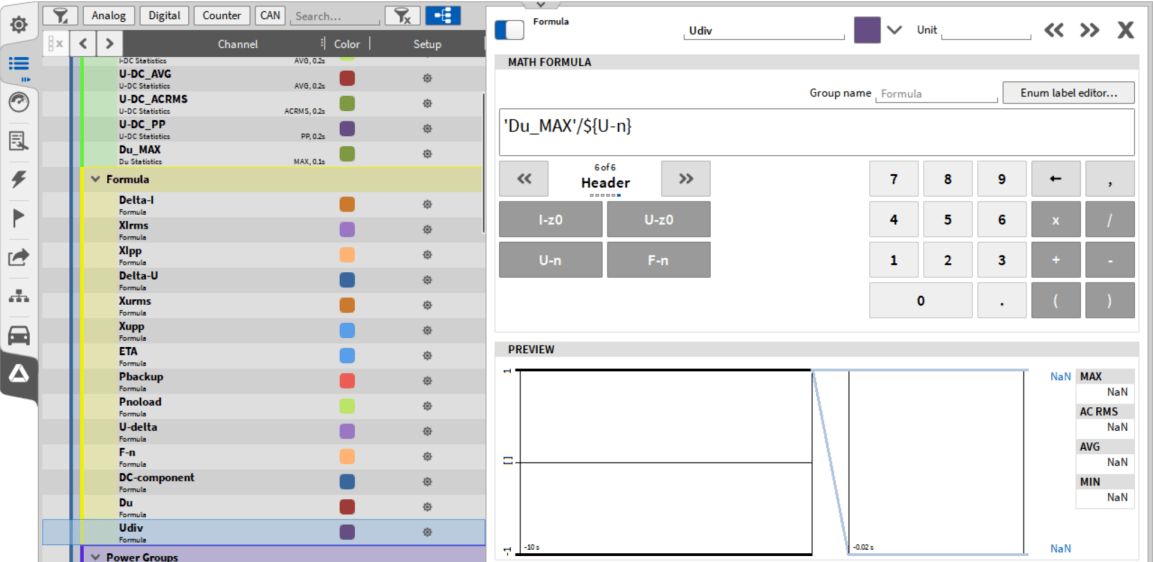Open the settings gear in the sidebar

click(x=18, y=24)
